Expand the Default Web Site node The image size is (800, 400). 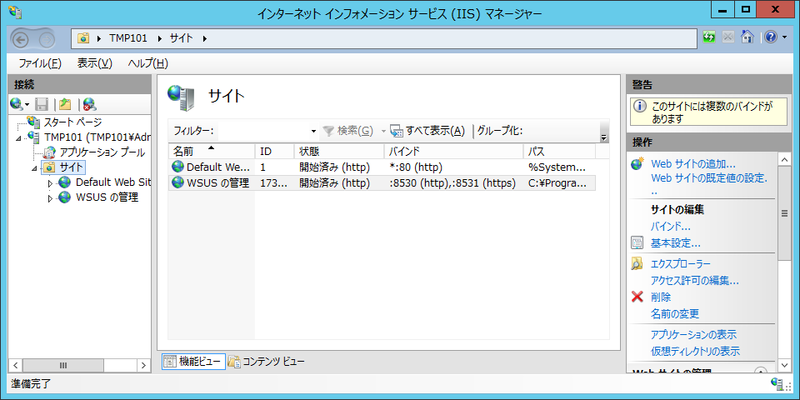pos(50,183)
